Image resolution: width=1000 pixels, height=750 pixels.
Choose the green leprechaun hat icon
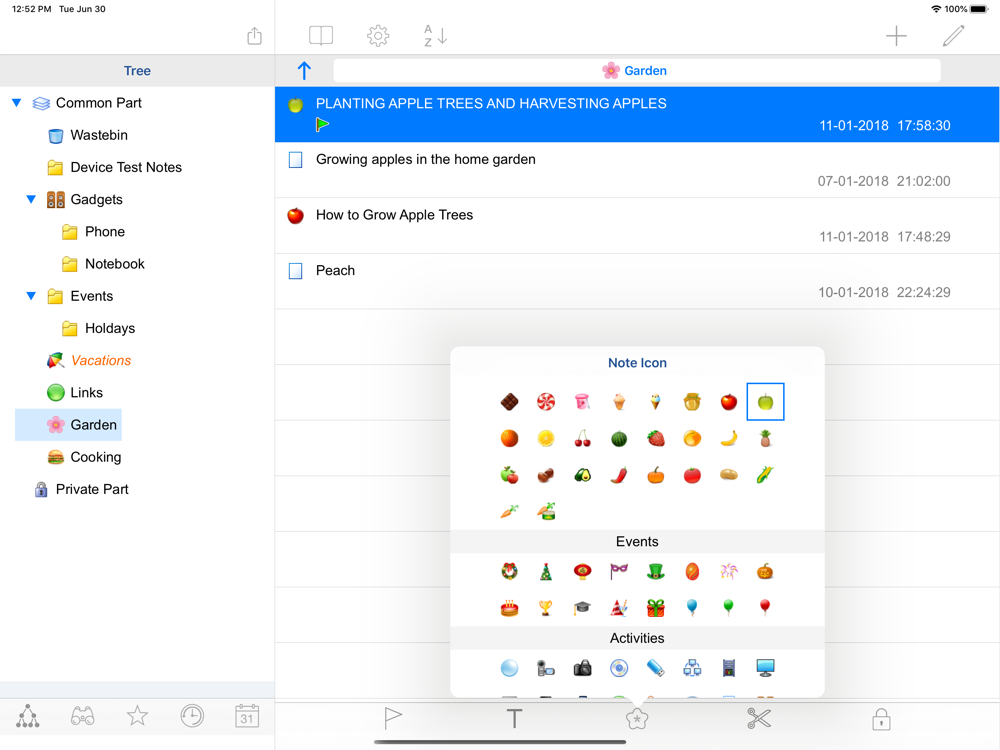[x=656, y=571]
